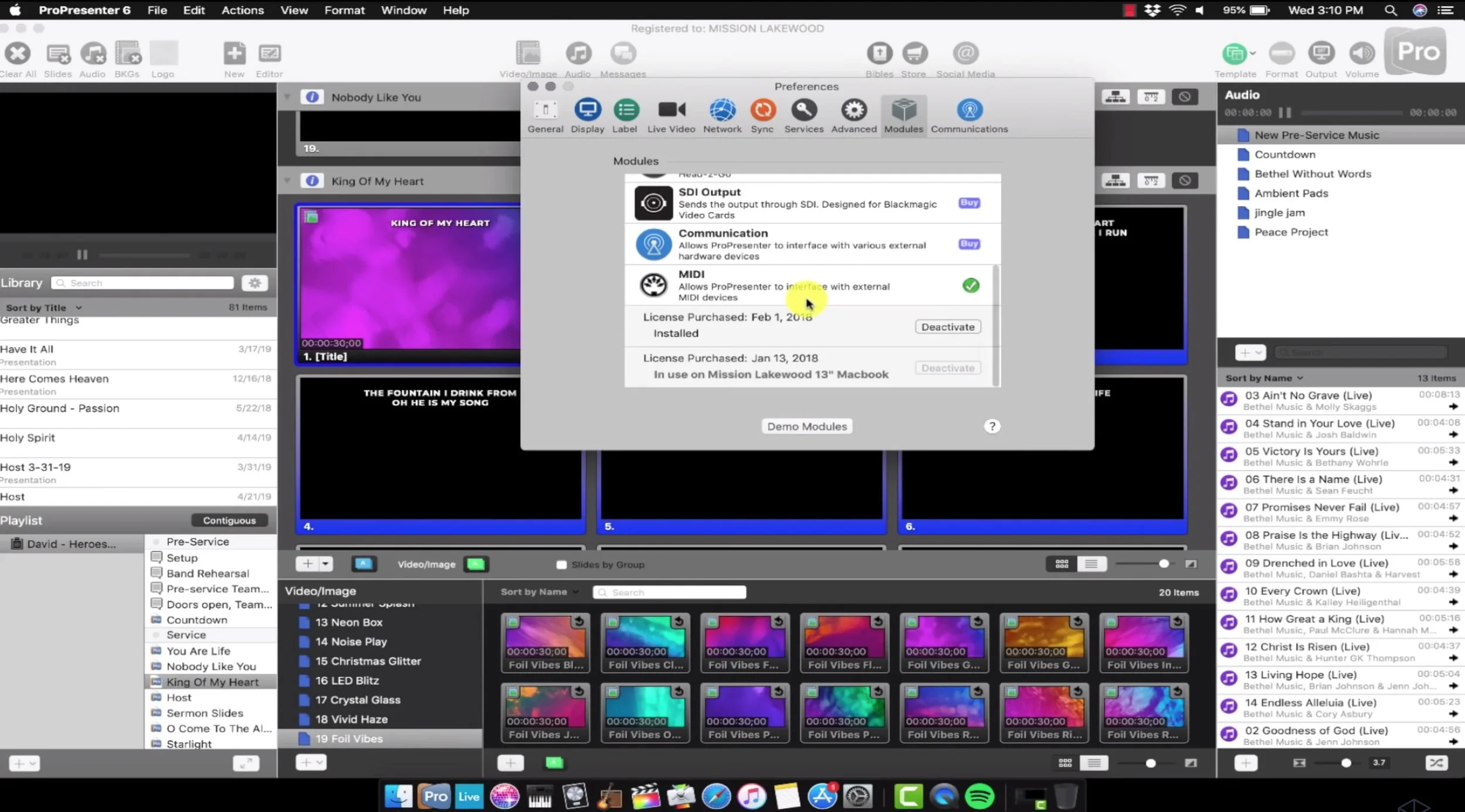Open the Preferences help question mark
The width and height of the screenshot is (1465, 812).
(x=992, y=427)
